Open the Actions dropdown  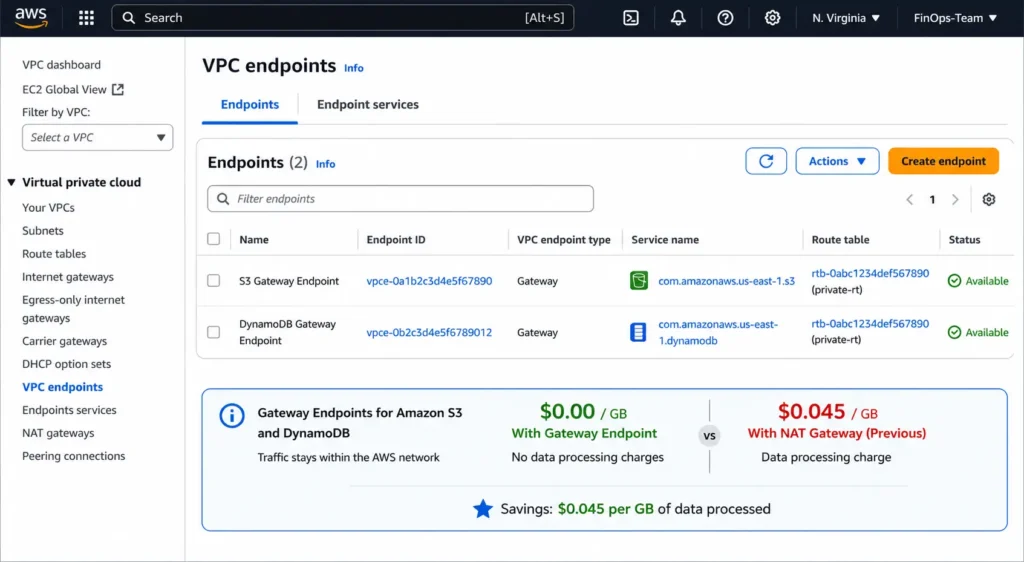(837, 161)
